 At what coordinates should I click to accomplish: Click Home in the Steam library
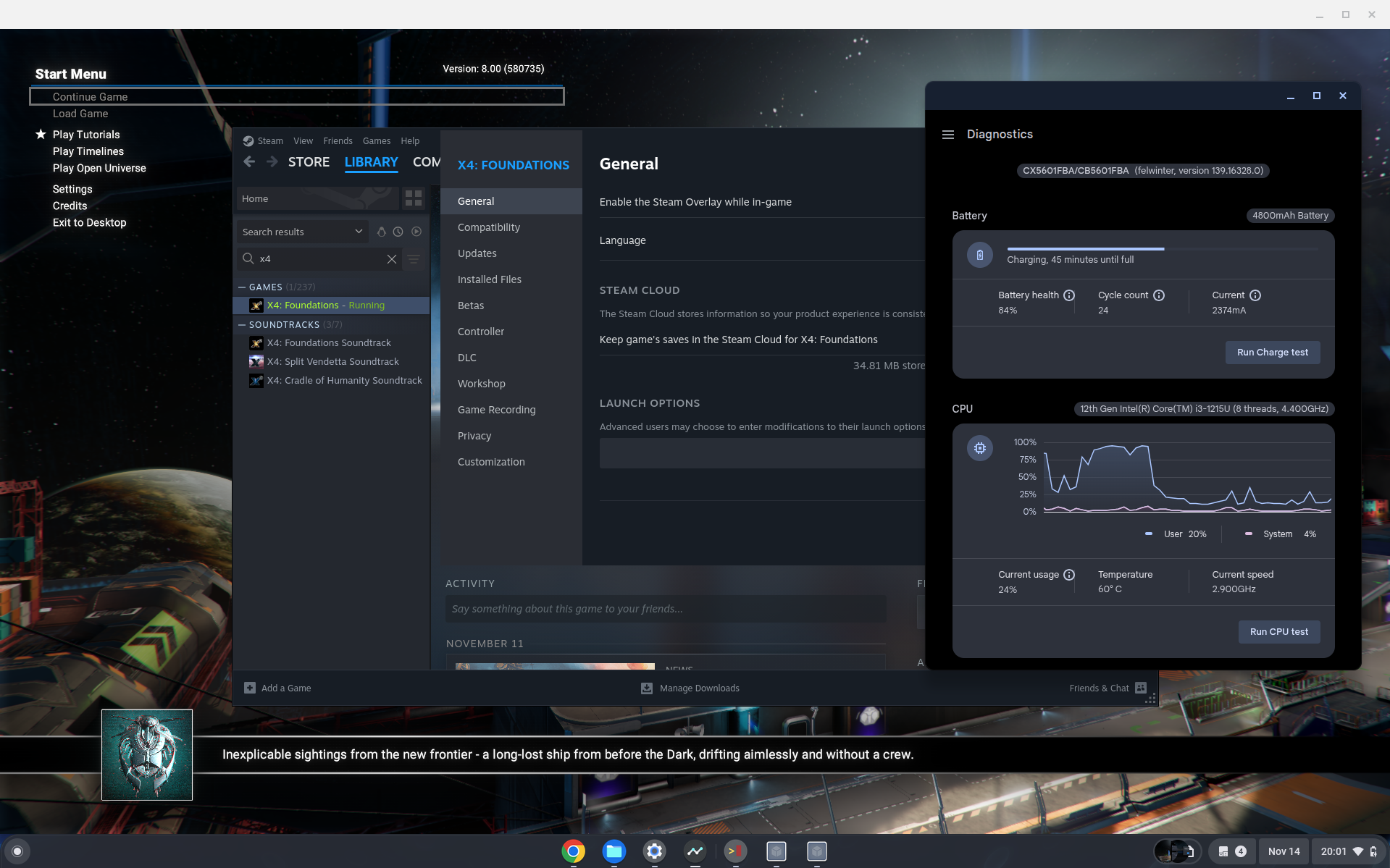tap(318, 198)
